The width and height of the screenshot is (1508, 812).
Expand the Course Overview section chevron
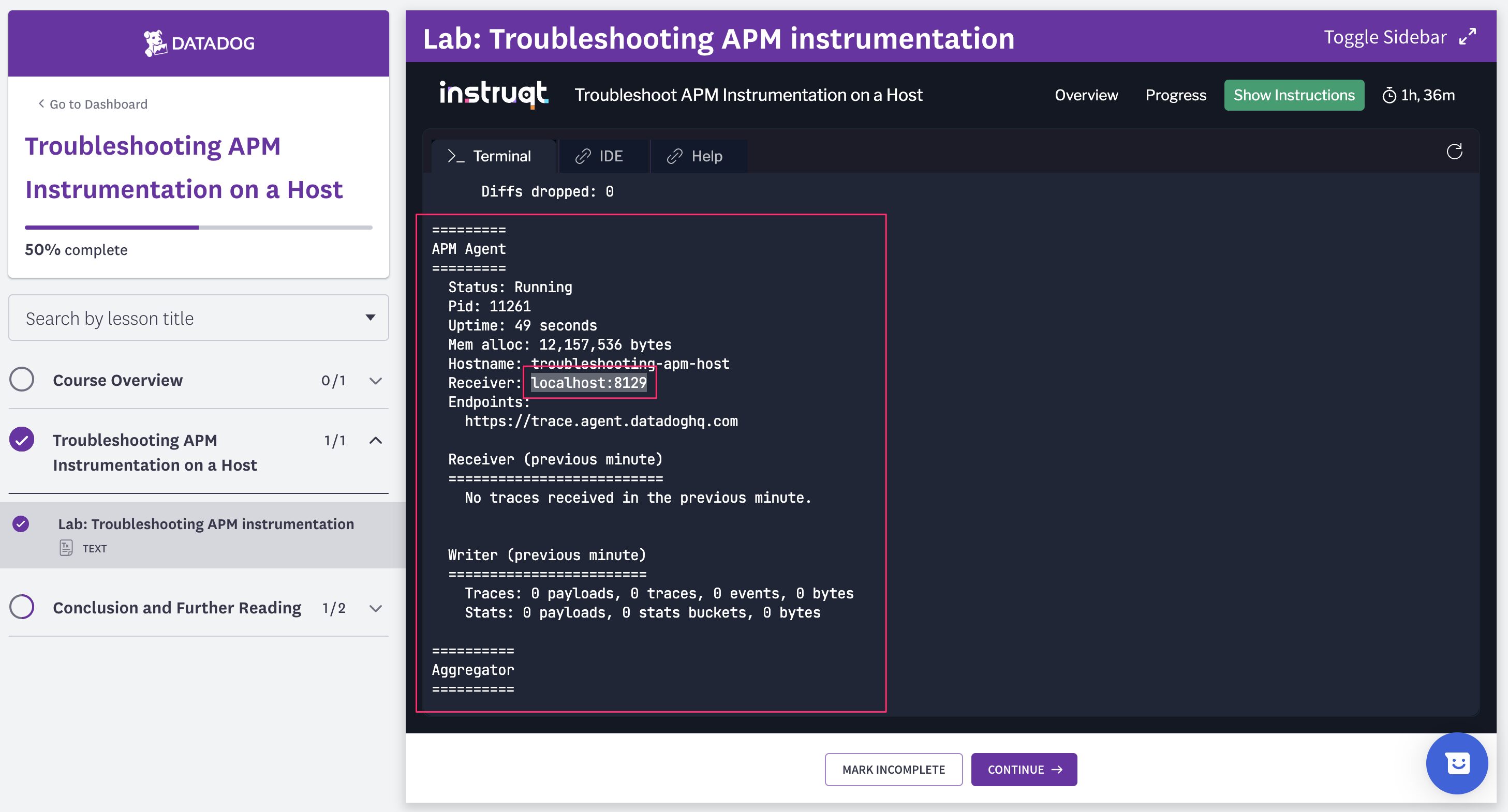376,381
